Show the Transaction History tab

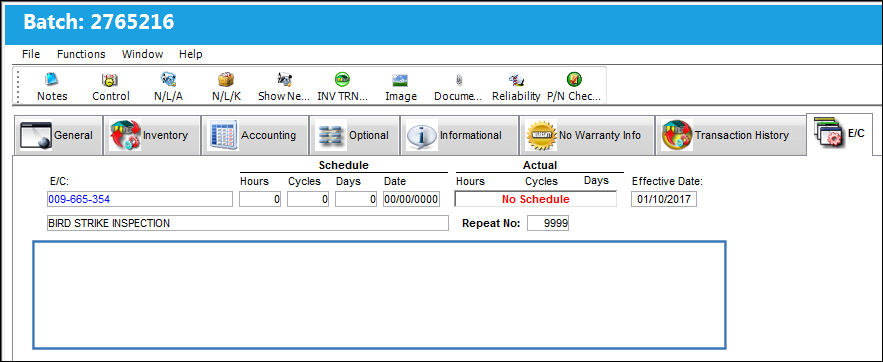coord(730,135)
